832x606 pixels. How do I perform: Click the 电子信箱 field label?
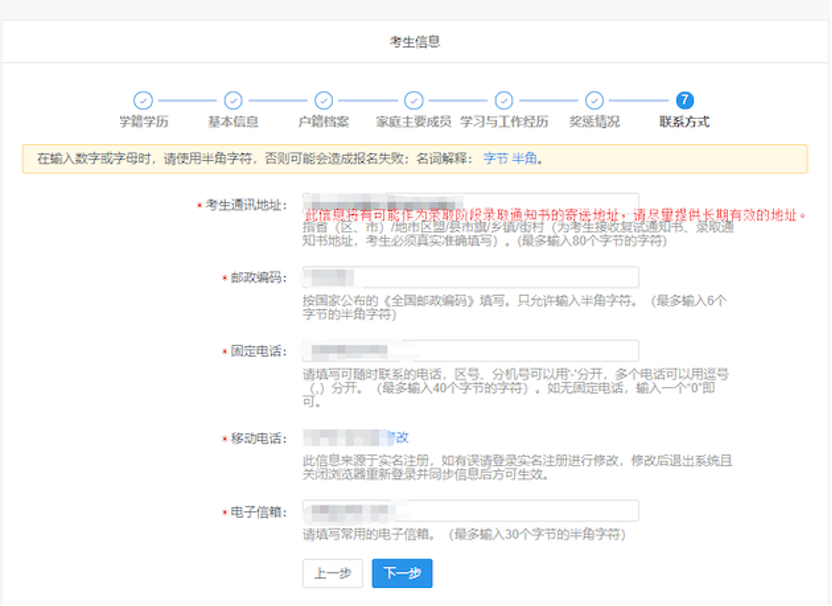pos(259,513)
